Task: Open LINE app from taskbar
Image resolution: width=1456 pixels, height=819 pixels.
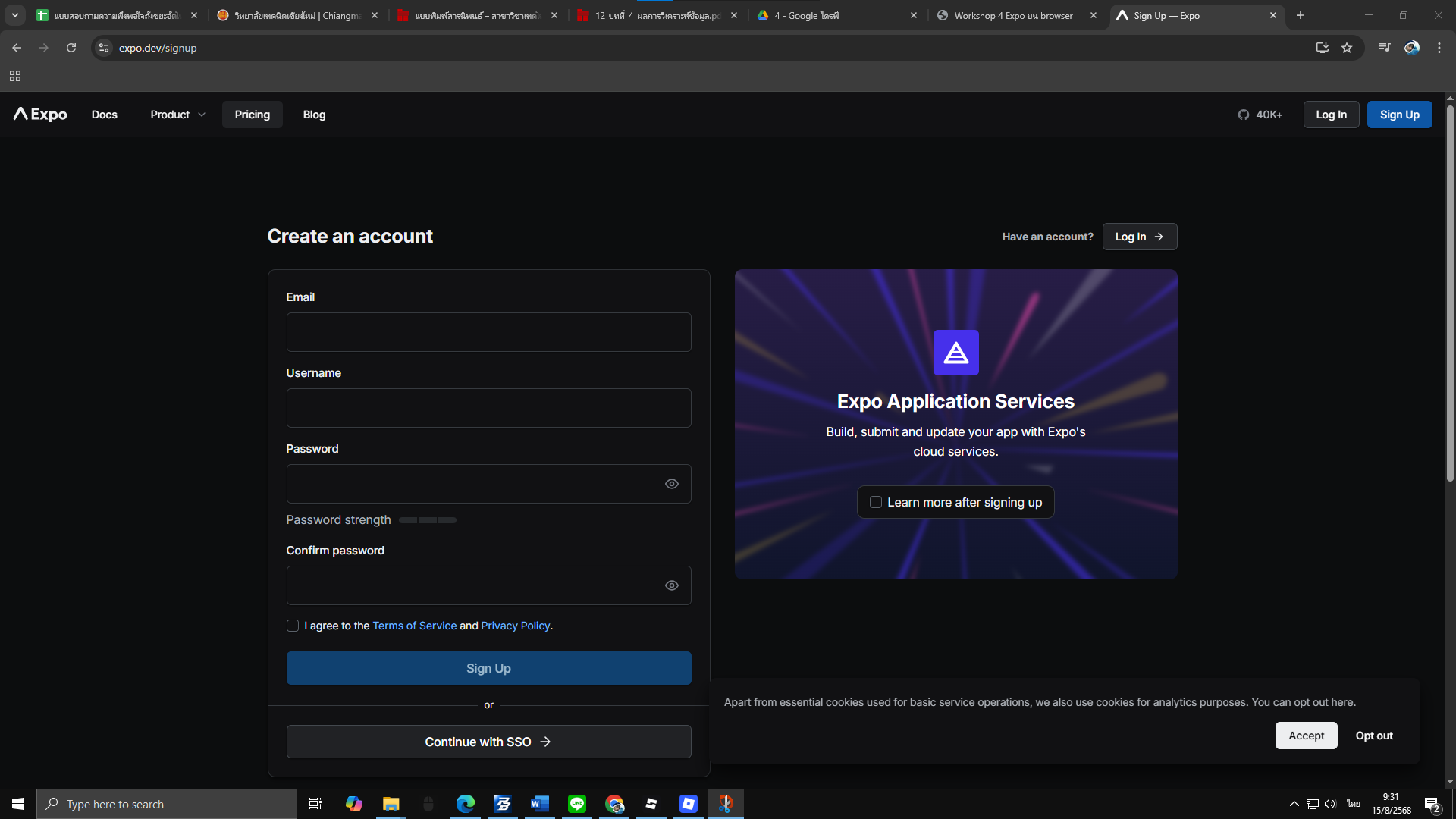Action: (x=577, y=804)
